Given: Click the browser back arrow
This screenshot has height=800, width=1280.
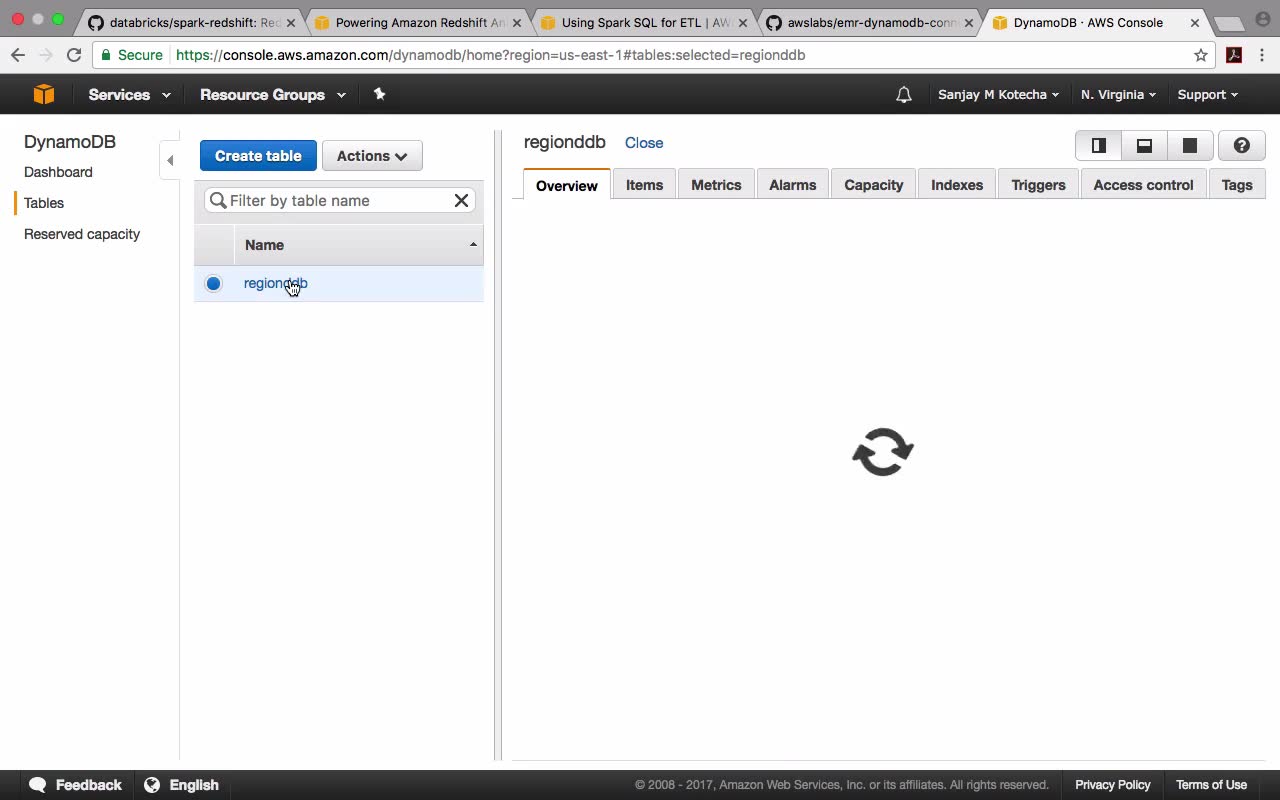Looking at the screenshot, I should 18,55.
